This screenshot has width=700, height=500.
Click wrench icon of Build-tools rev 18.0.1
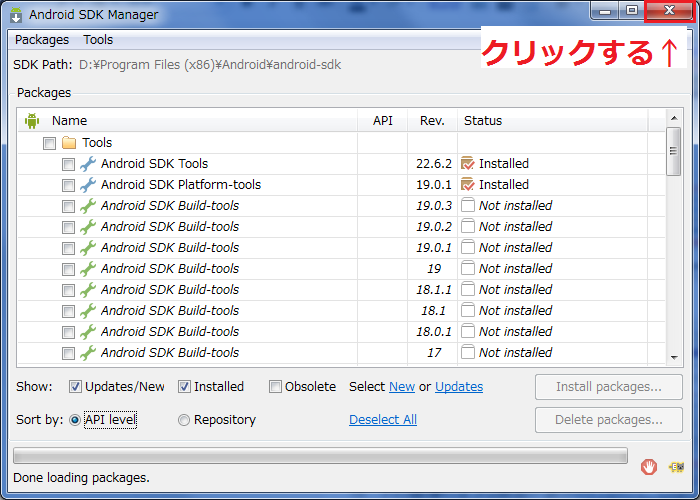point(88,332)
